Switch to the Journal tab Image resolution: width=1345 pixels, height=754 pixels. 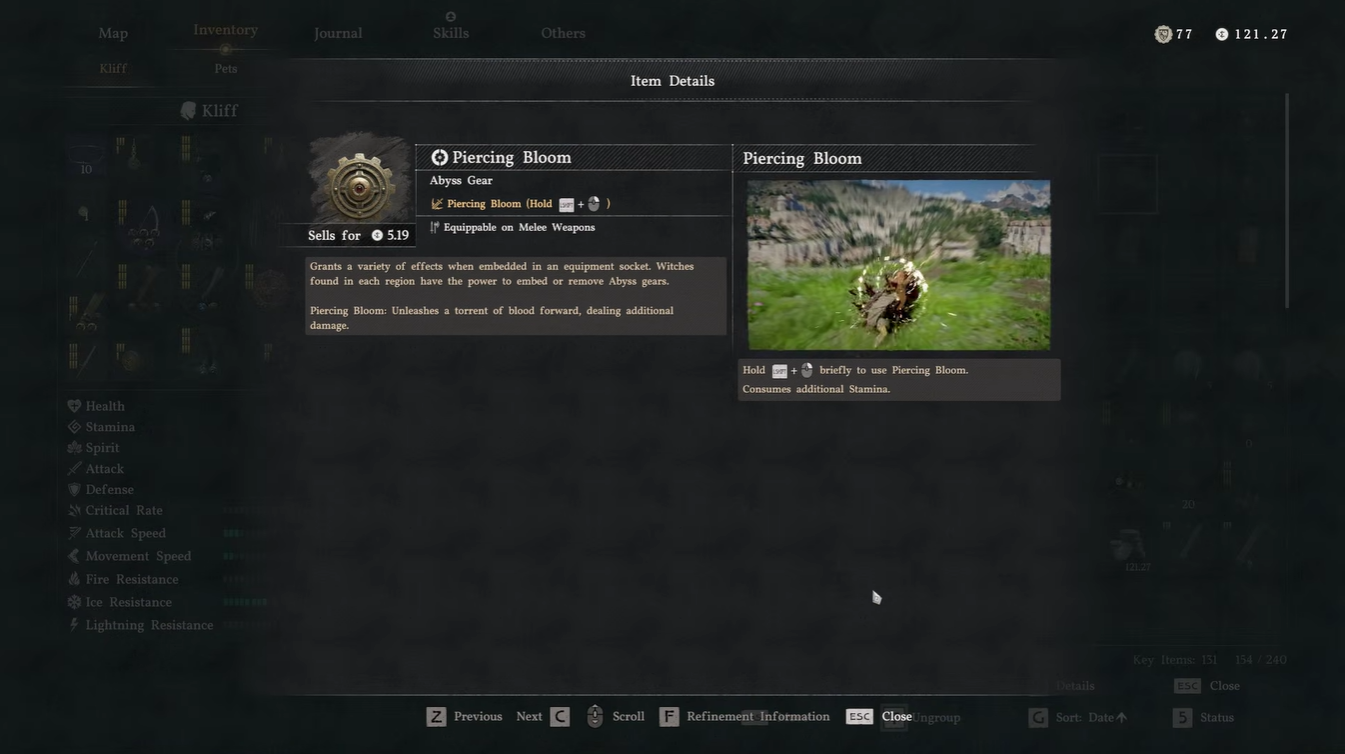coord(338,33)
